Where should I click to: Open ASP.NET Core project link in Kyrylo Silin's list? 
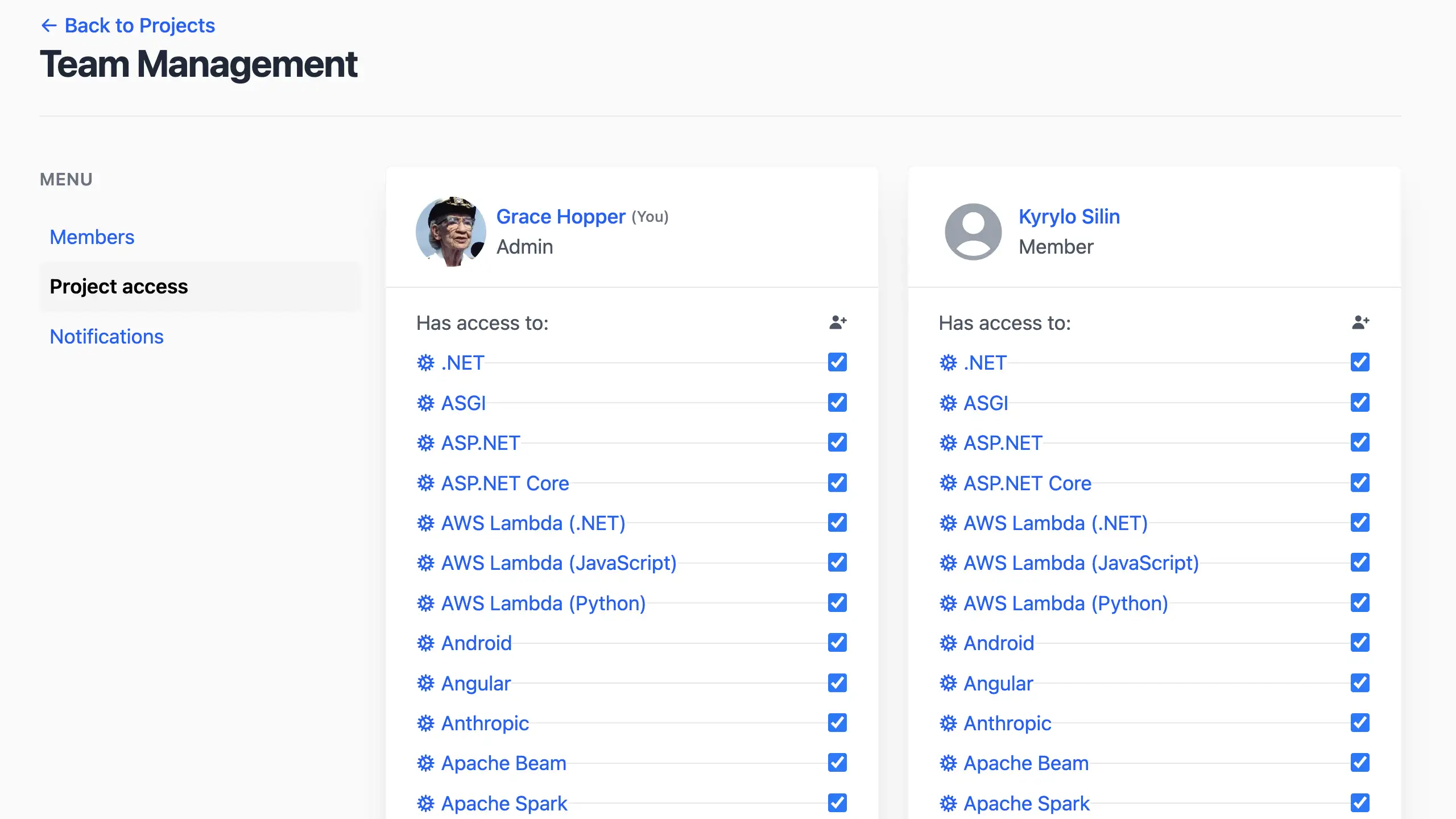pyautogui.click(x=1027, y=483)
